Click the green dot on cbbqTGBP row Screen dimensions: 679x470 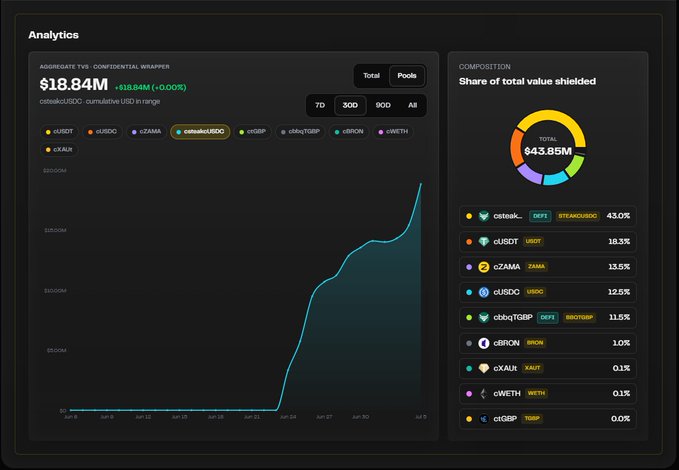coord(469,318)
